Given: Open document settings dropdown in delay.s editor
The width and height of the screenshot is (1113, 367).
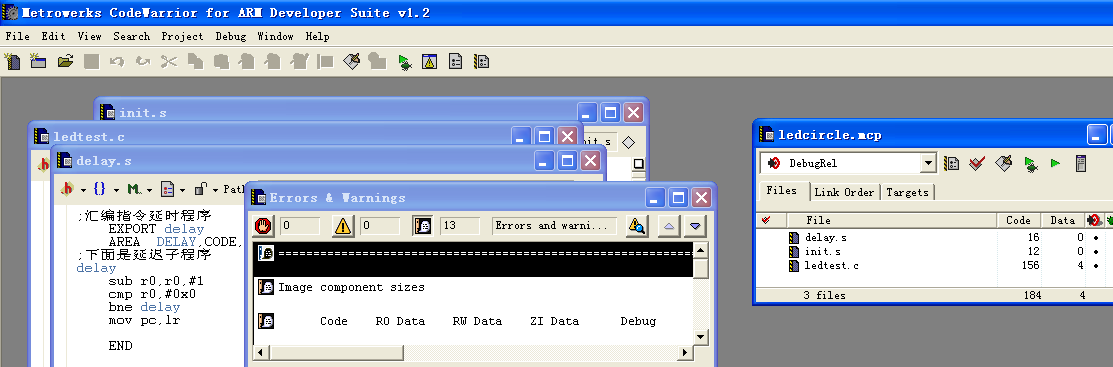Looking at the screenshot, I should [172, 189].
